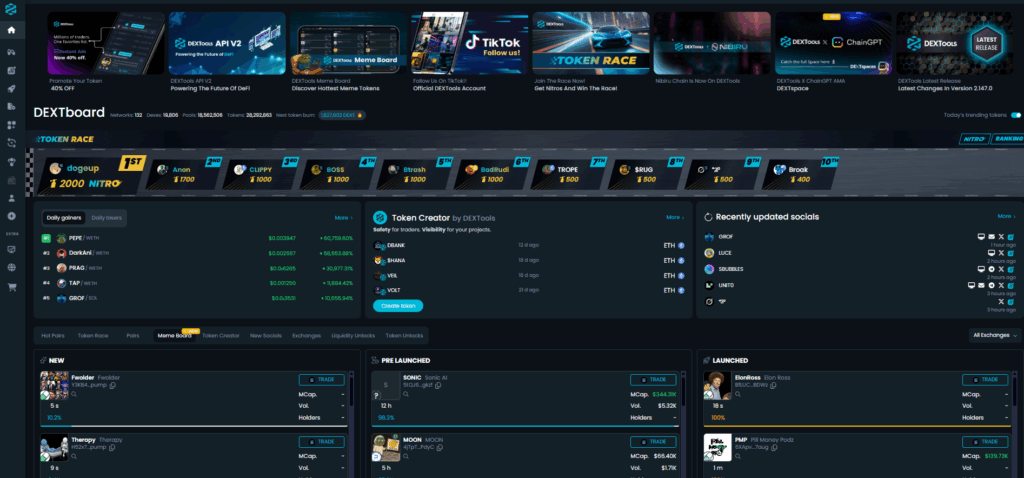
Task: Select the Exchanges tab
Action: click(307, 336)
